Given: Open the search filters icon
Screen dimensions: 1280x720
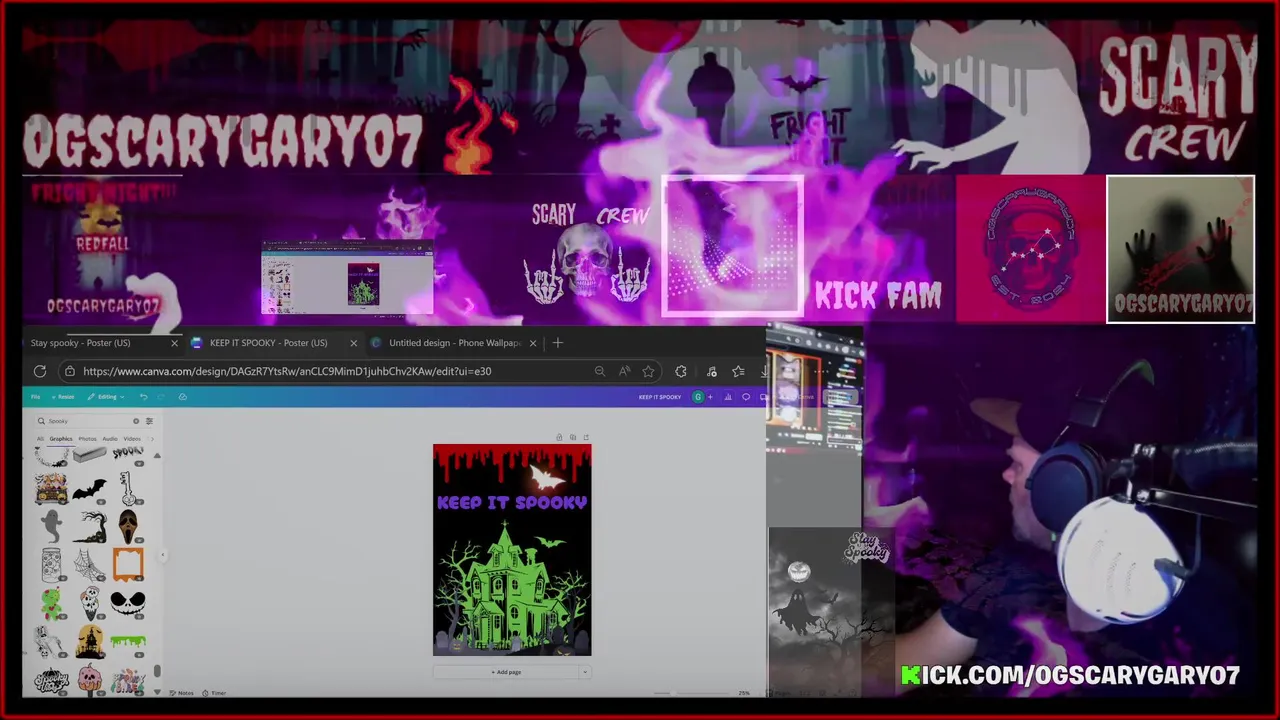Looking at the screenshot, I should (x=149, y=421).
